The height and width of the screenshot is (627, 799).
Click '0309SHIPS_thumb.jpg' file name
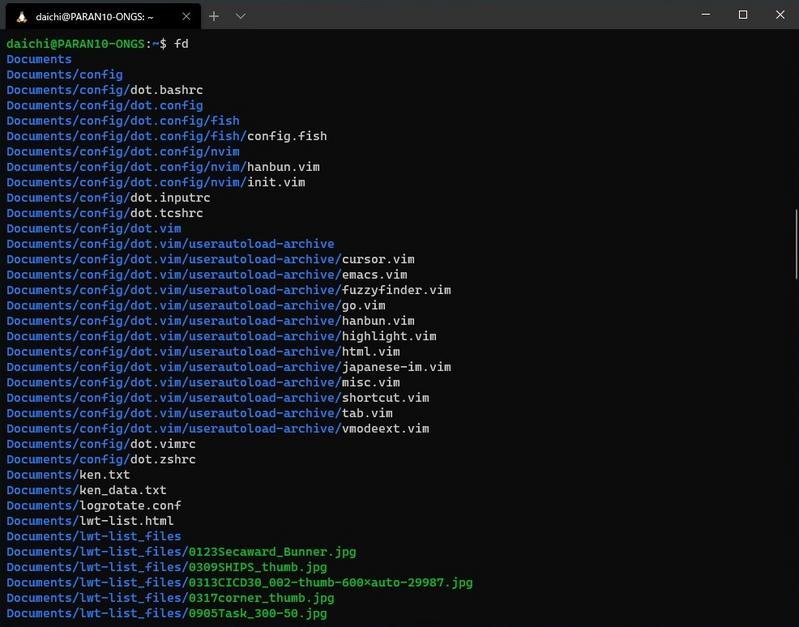258,567
